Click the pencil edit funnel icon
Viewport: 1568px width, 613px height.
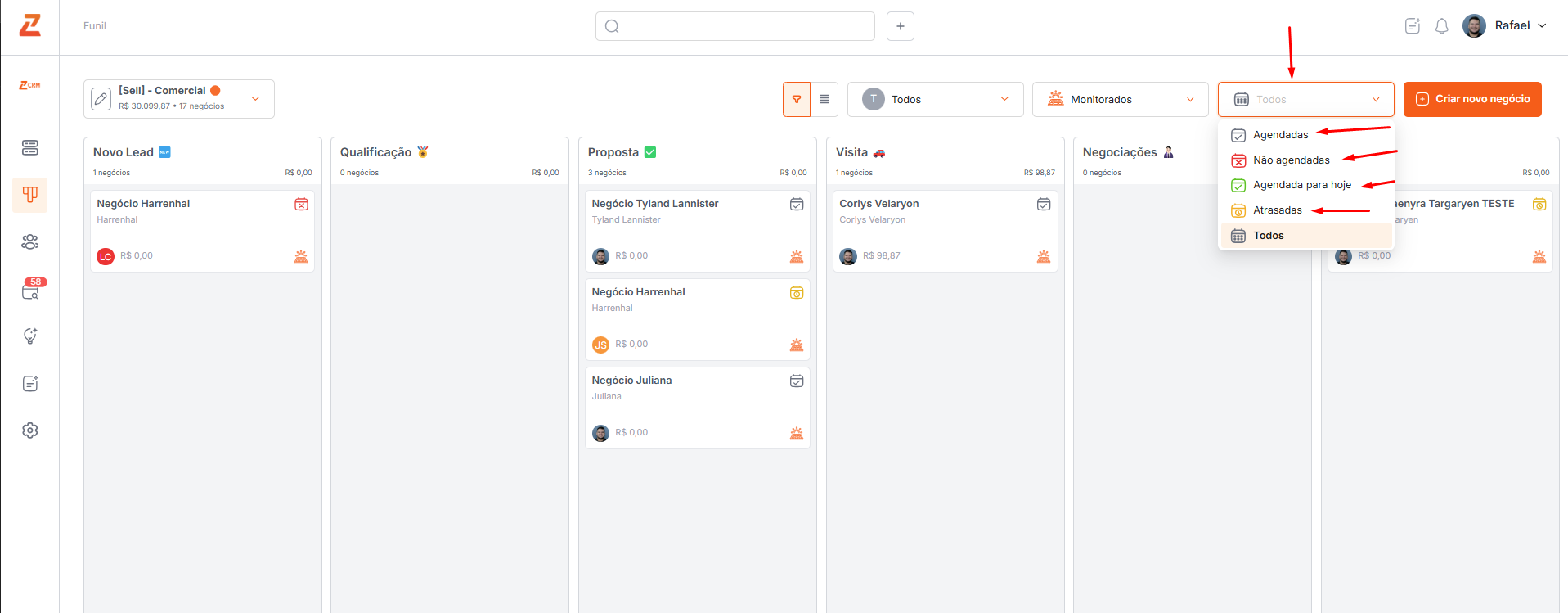101,99
